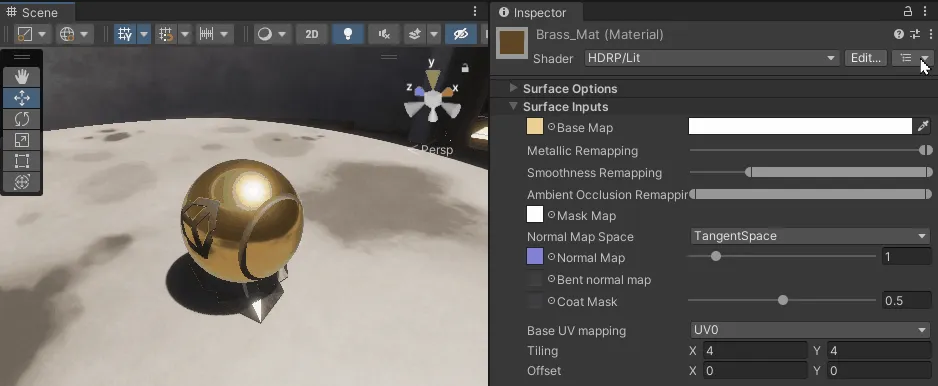Click the empty Coat Mask texture slot
This screenshot has height=386, width=938.
tap(535, 301)
